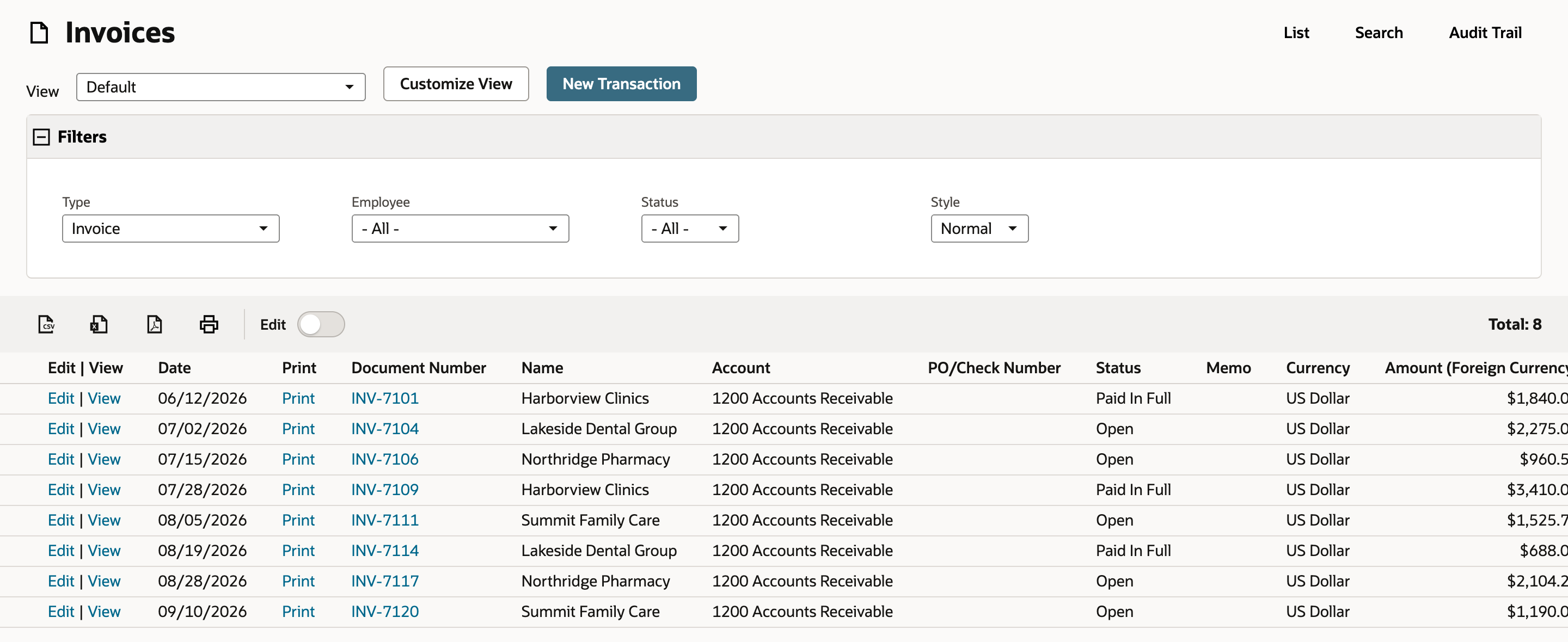This screenshot has width=1568, height=642.
Task: Sort by the Name column header
Action: 542,368
